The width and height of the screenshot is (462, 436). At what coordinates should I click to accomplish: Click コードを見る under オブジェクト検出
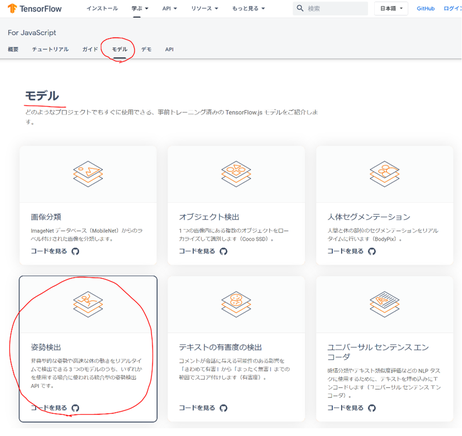click(197, 251)
